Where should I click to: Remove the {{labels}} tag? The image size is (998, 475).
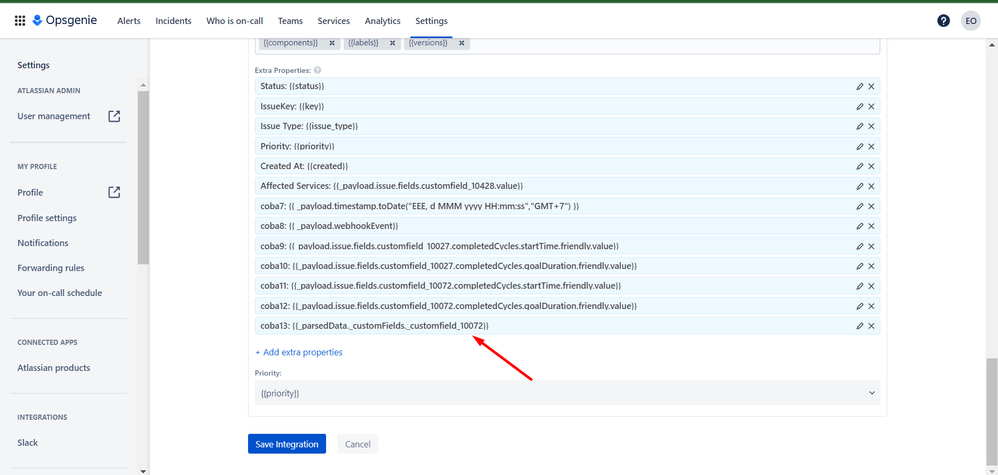tap(392, 43)
